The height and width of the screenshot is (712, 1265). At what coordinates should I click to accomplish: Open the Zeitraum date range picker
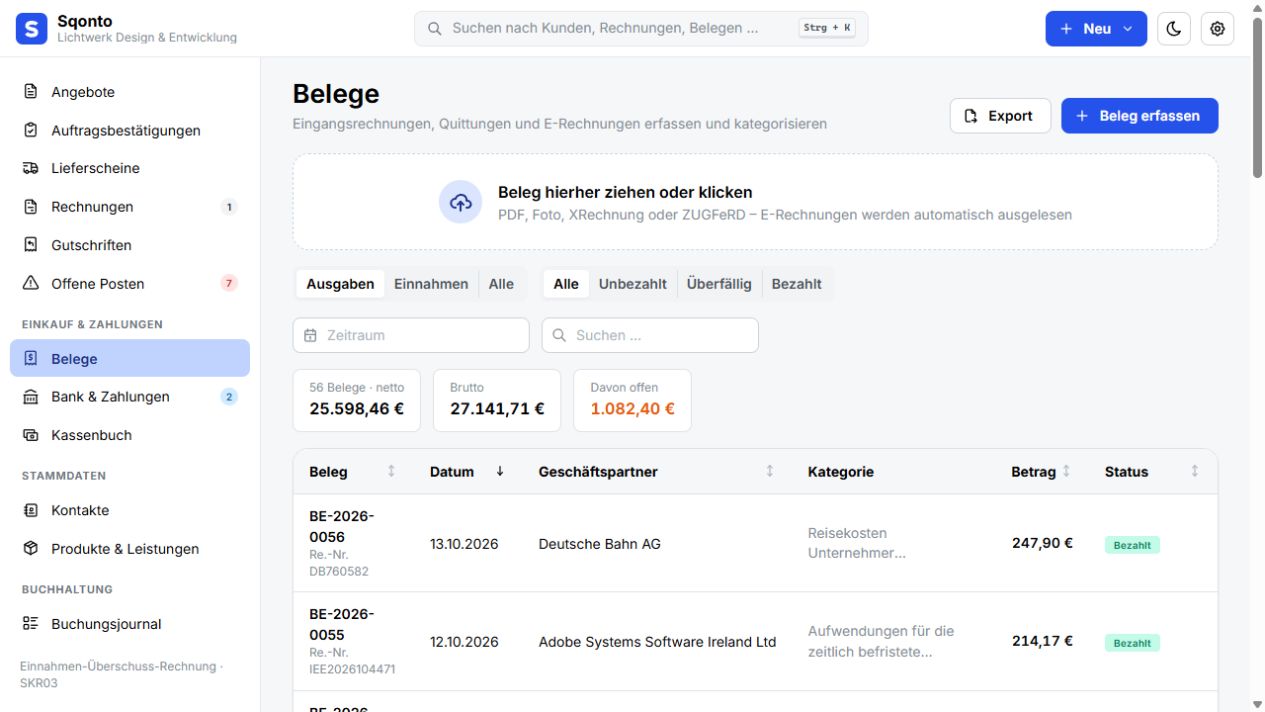pos(411,336)
